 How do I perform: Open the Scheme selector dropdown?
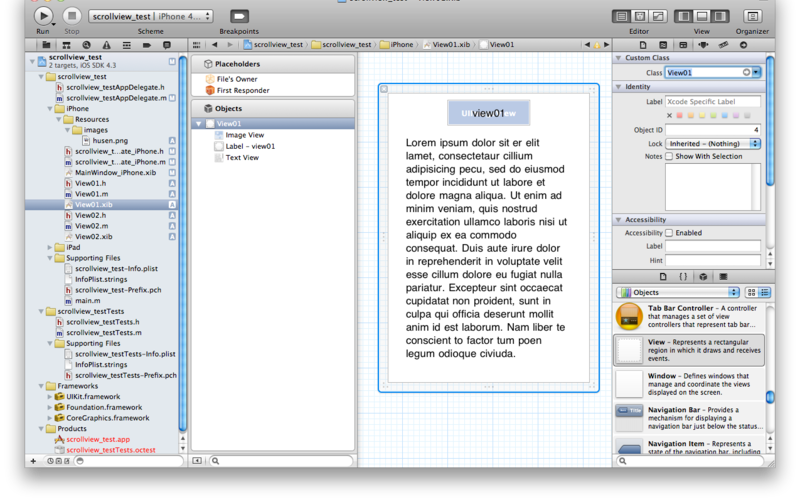pyautogui.click(x=151, y=16)
